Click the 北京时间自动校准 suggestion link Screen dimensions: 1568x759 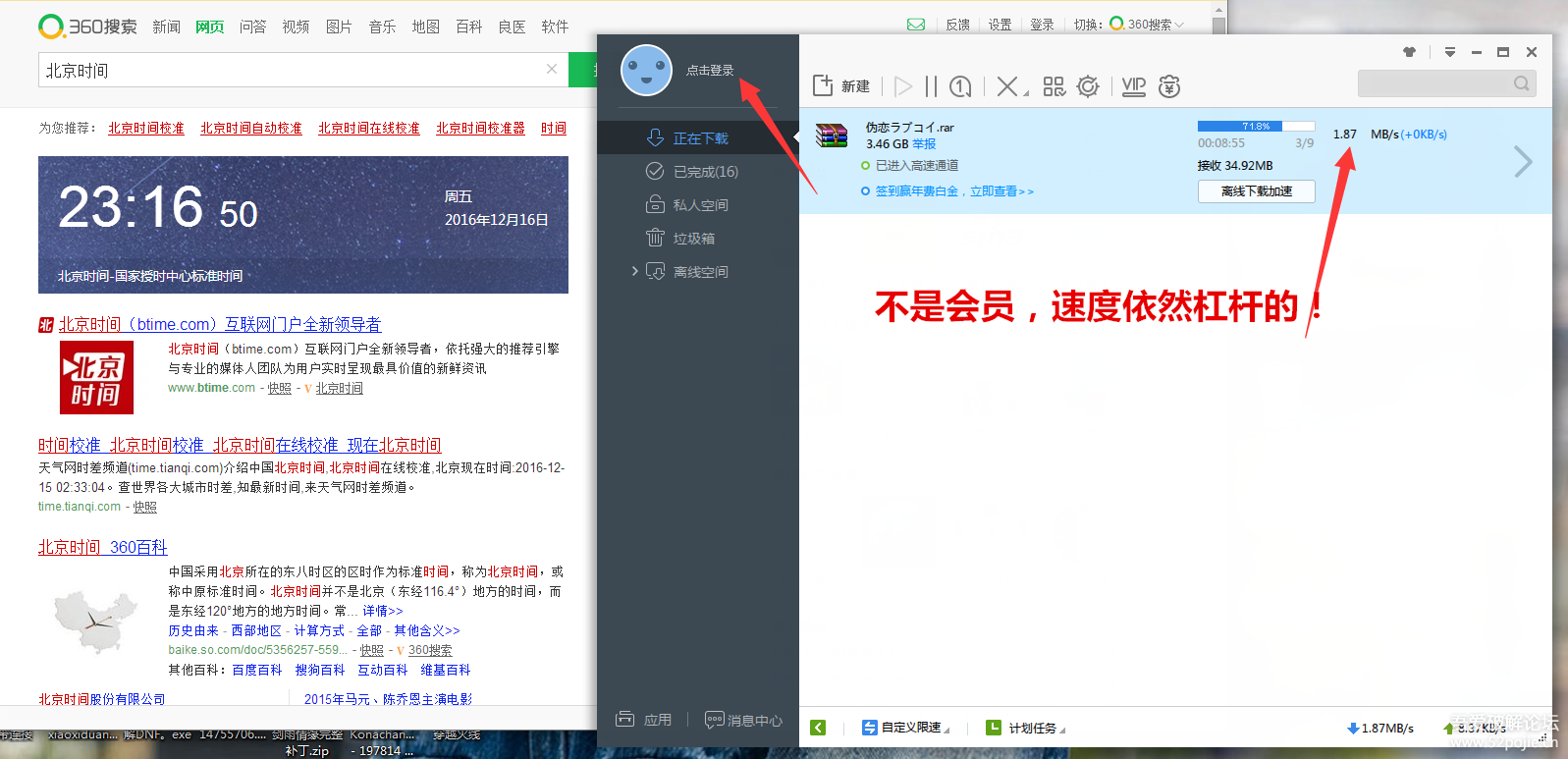point(251,128)
